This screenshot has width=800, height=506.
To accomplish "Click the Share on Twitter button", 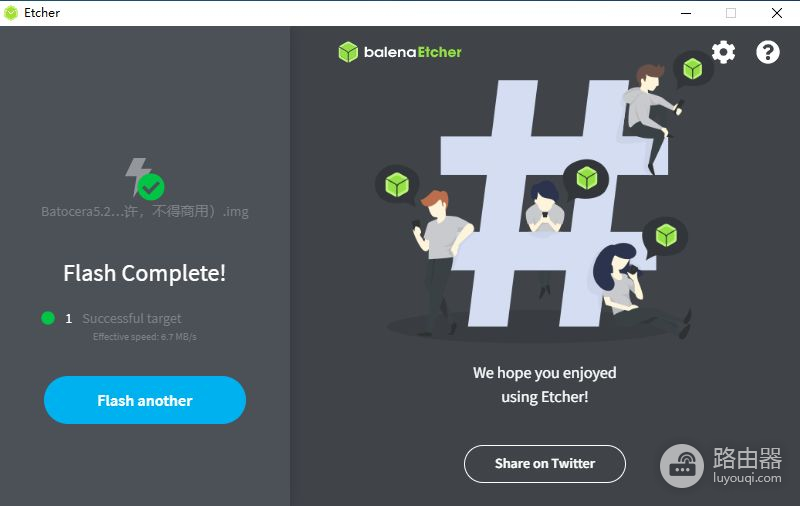I will (x=544, y=464).
